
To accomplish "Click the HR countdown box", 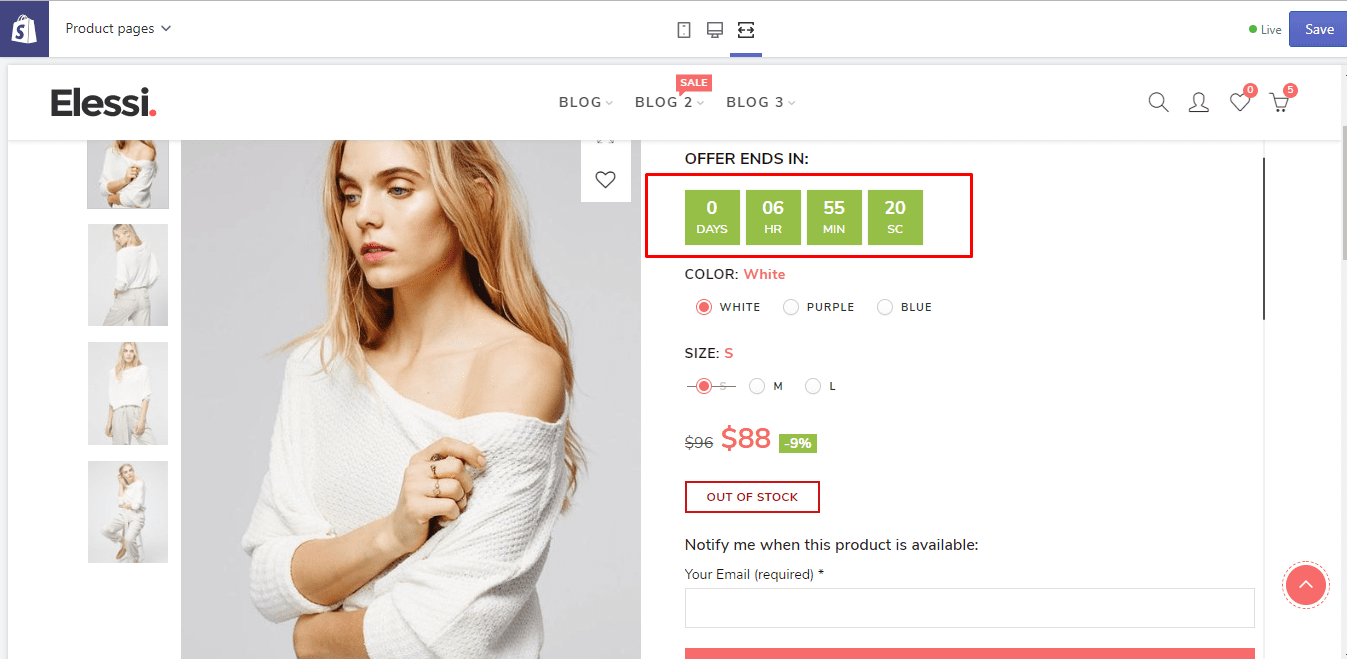I will click(x=773, y=217).
